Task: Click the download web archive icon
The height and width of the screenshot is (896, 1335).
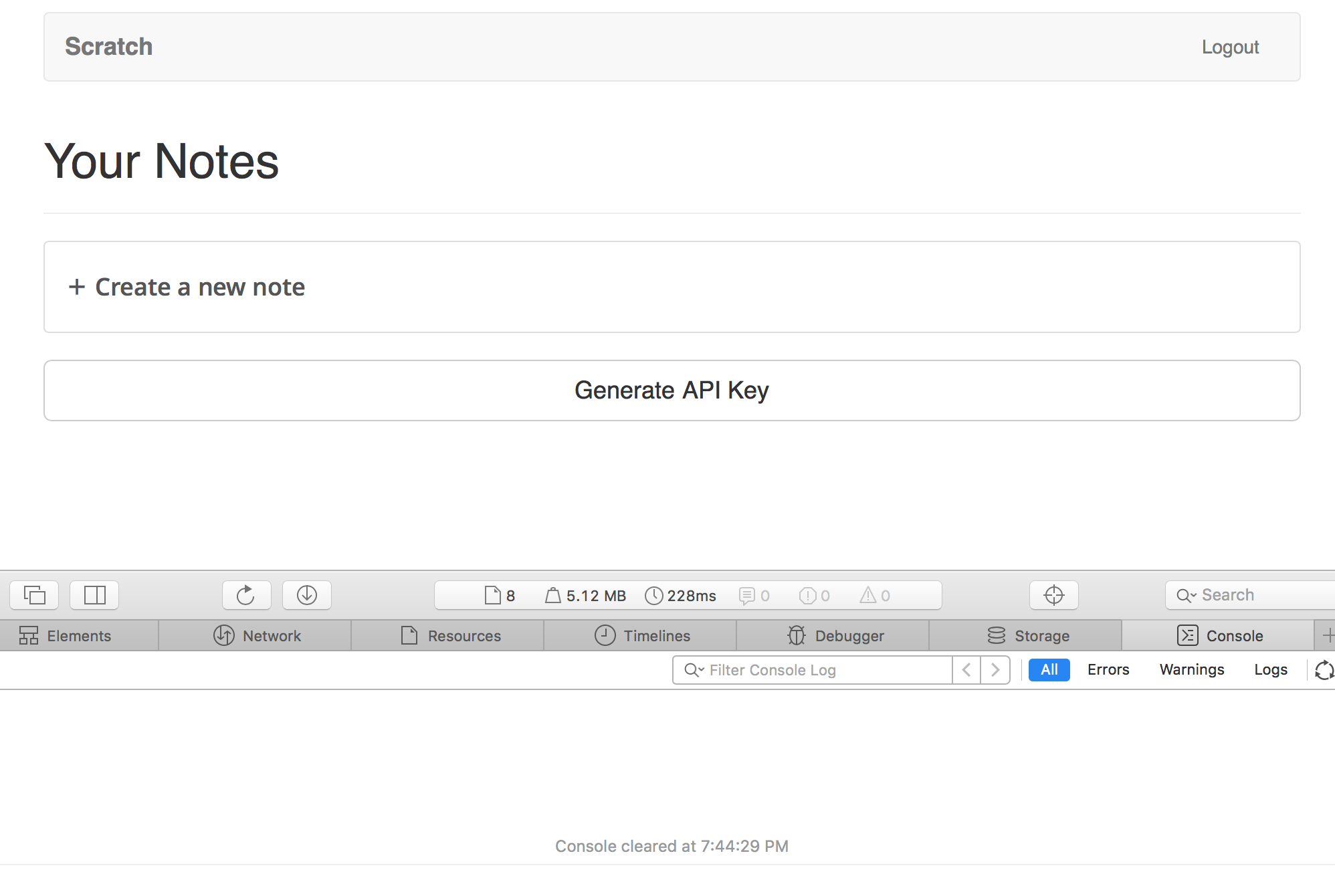Action: (x=307, y=595)
